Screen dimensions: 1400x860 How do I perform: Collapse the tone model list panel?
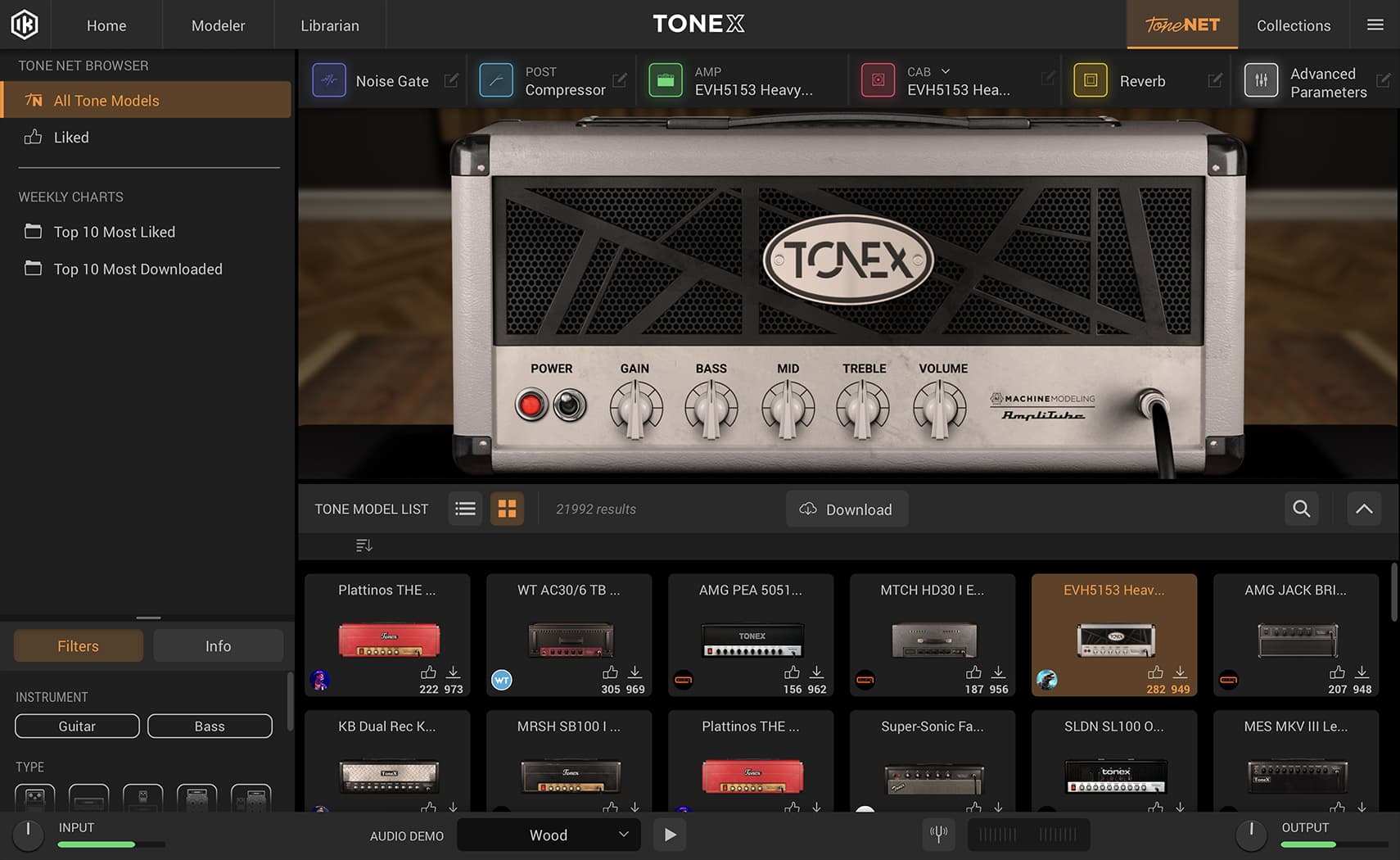tap(1364, 509)
